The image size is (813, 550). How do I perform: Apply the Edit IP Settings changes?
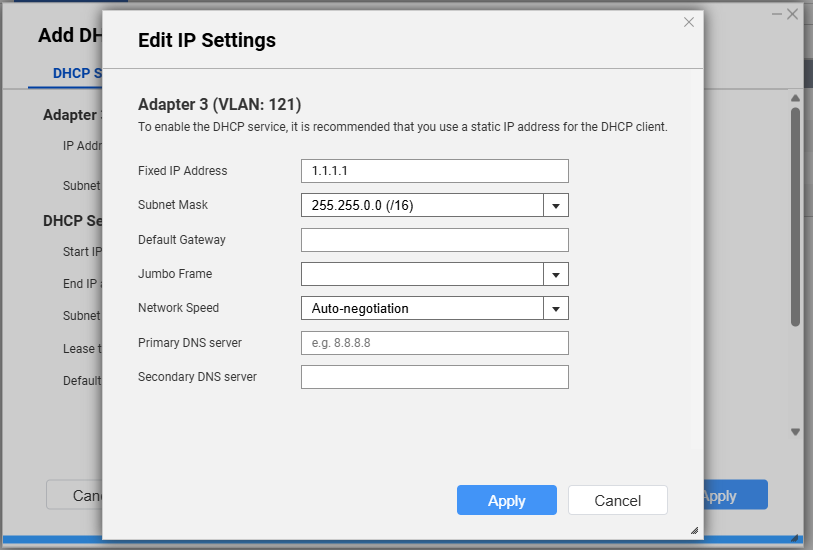click(506, 500)
